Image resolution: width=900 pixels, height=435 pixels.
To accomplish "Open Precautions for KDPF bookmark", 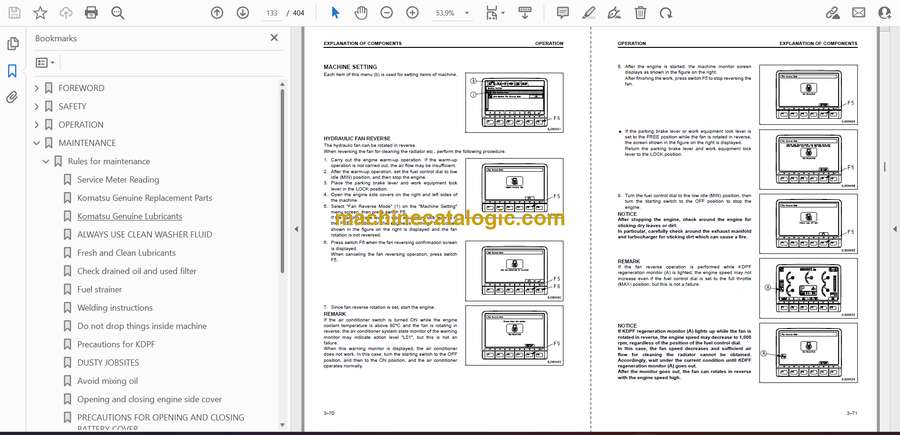I will coord(116,344).
